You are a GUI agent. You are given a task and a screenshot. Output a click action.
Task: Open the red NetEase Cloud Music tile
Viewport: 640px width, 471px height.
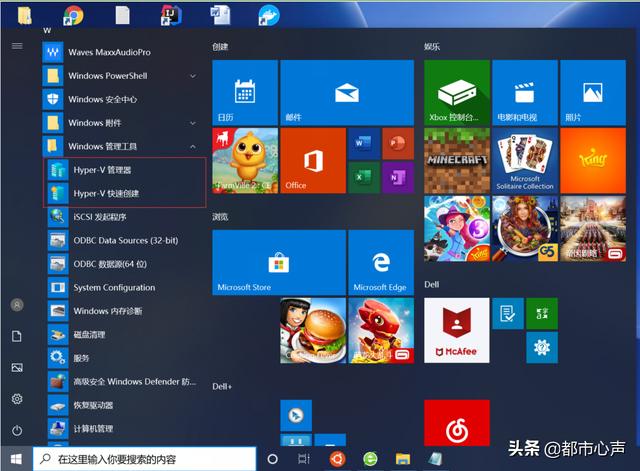click(457, 423)
